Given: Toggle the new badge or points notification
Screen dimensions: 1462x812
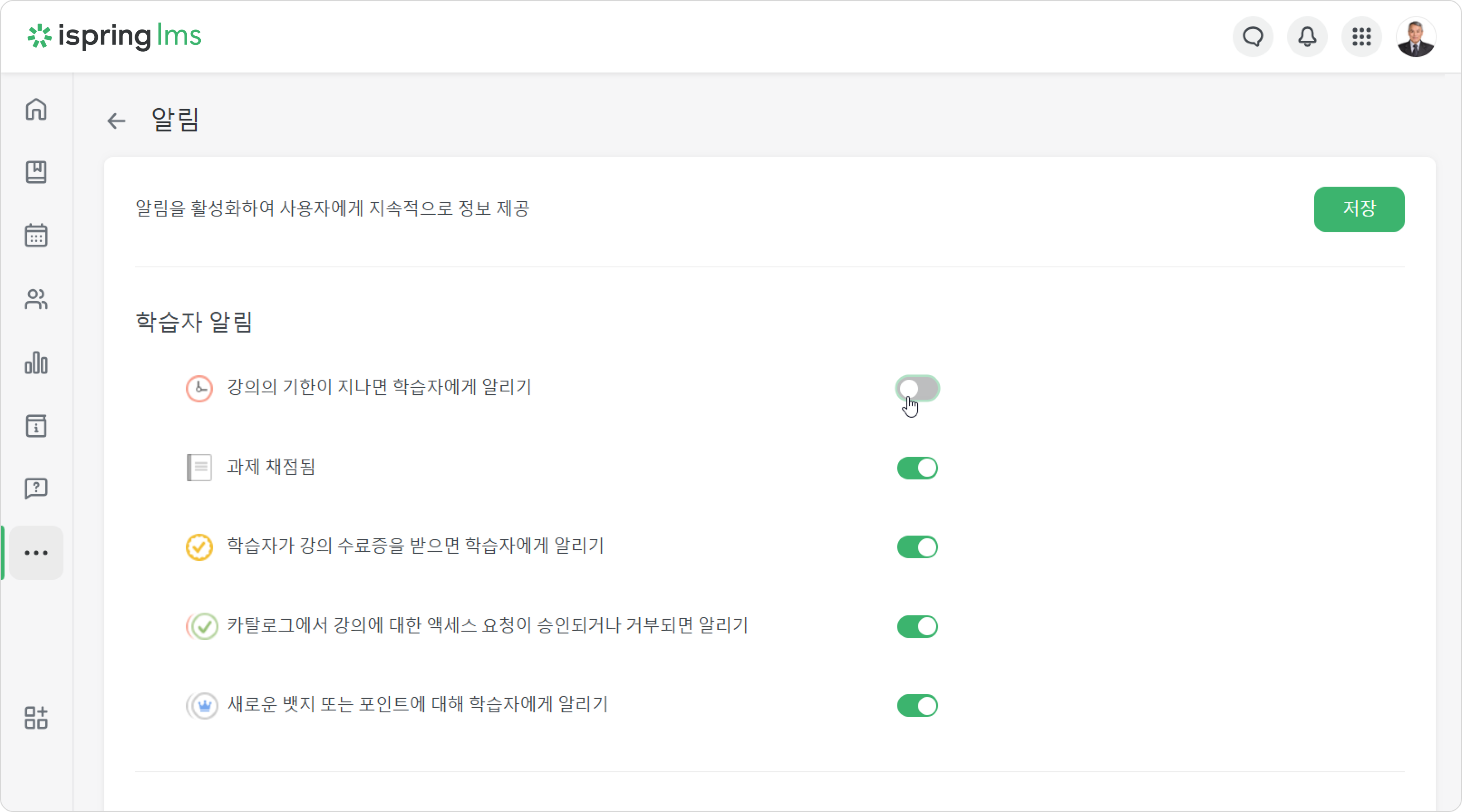Looking at the screenshot, I should pos(918,706).
